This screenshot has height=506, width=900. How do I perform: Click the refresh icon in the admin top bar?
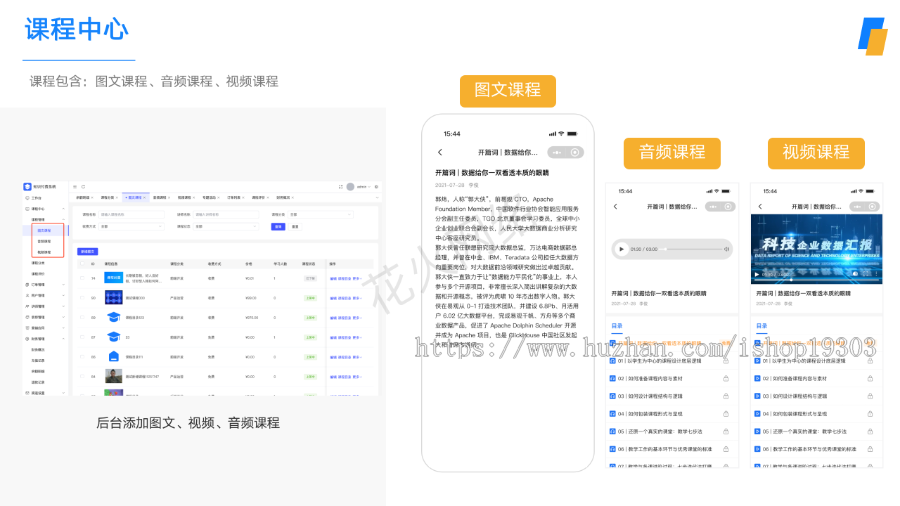83,186
